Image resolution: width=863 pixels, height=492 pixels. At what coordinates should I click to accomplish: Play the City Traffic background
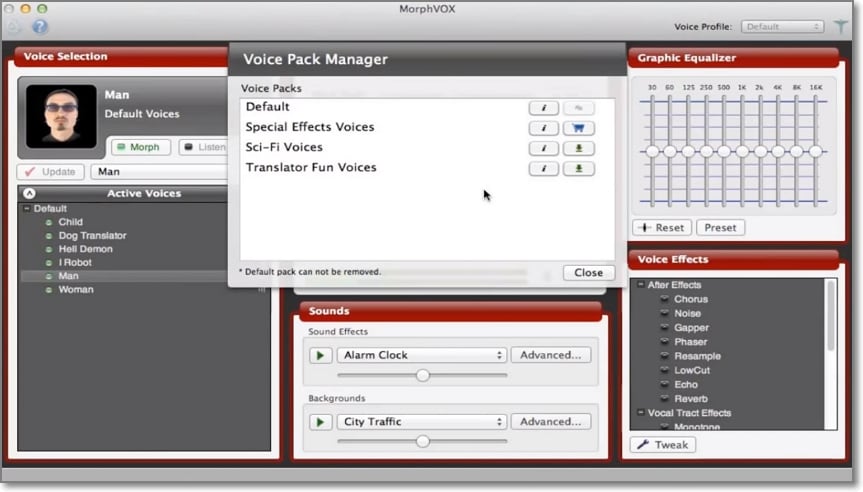point(320,422)
